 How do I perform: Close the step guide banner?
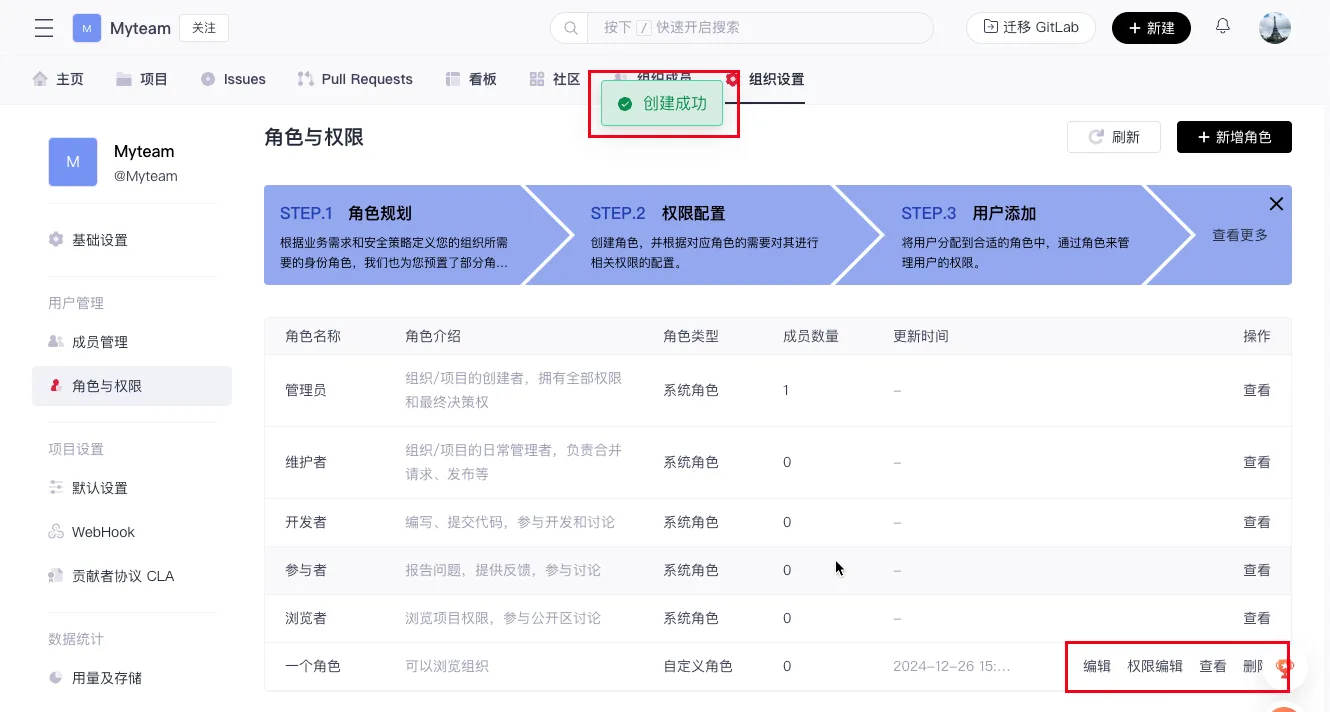[x=1276, y=204]
